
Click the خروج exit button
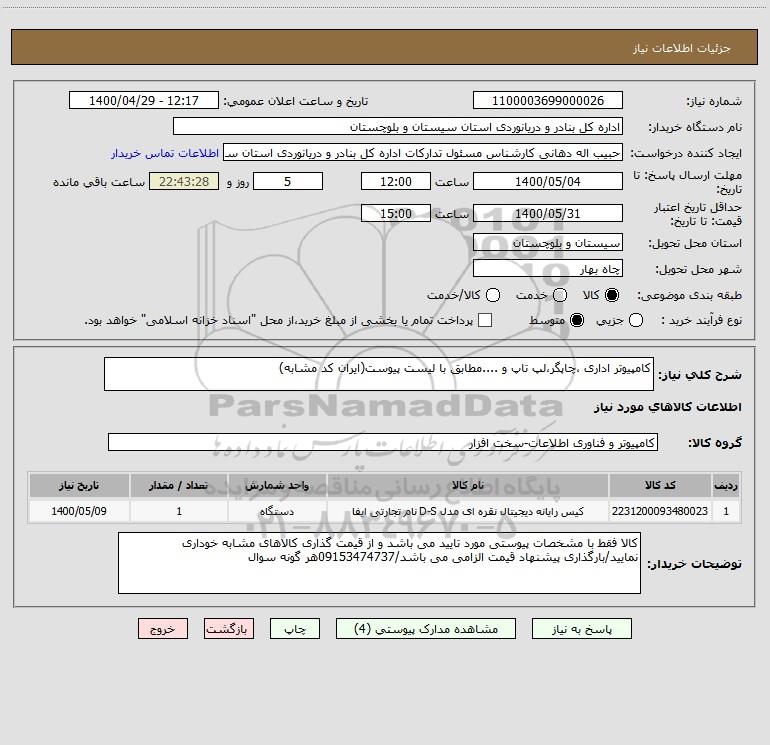163,629
